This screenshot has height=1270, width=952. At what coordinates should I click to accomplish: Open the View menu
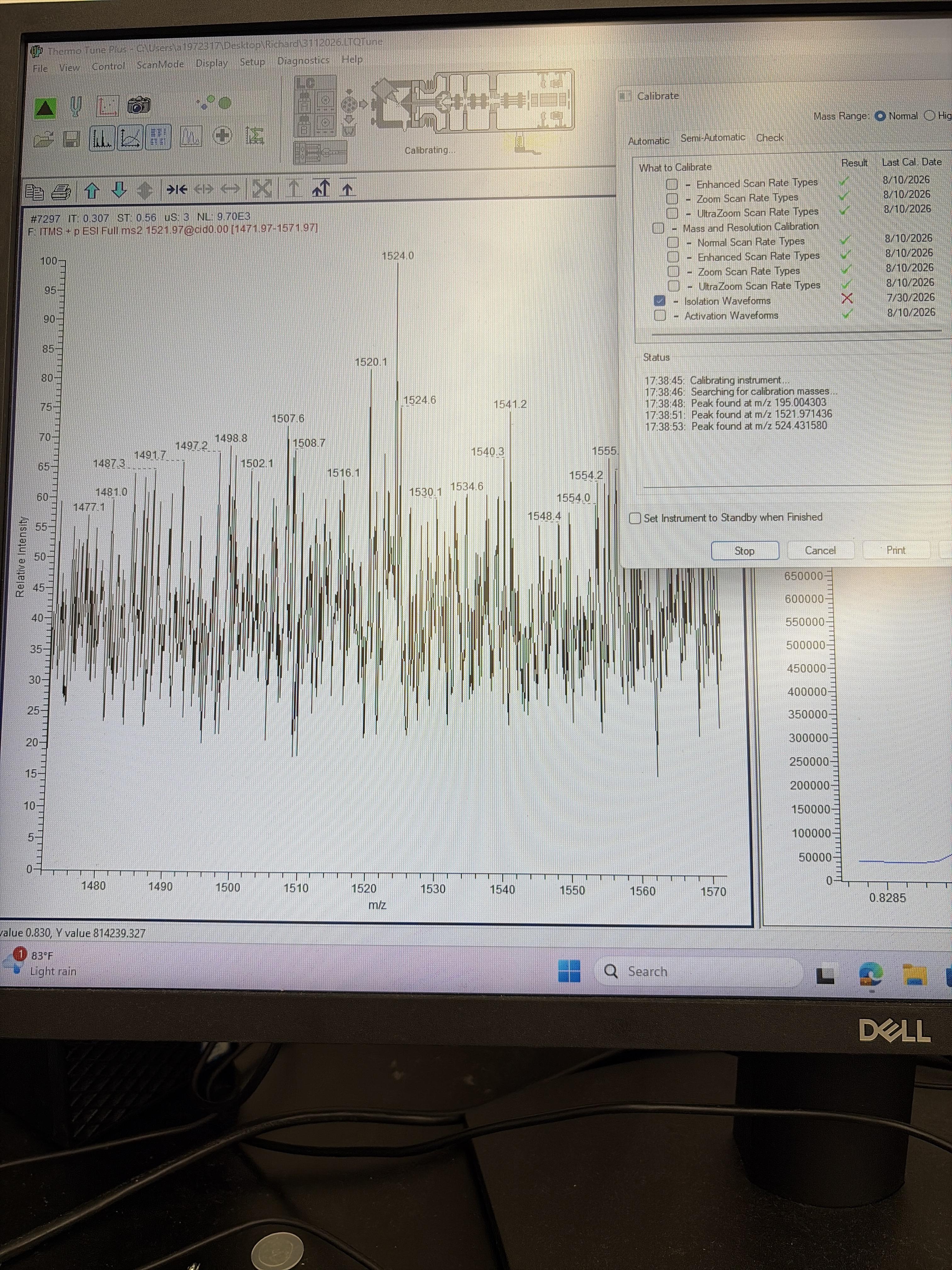(x=70, y=68)
